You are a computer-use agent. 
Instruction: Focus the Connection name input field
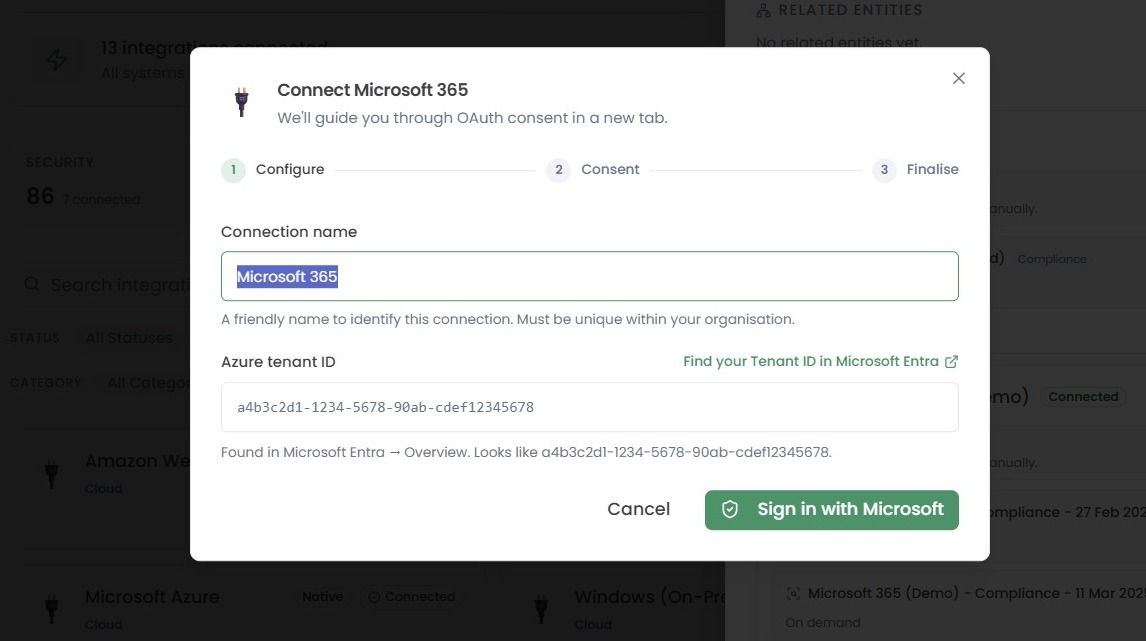coord(590,276)
